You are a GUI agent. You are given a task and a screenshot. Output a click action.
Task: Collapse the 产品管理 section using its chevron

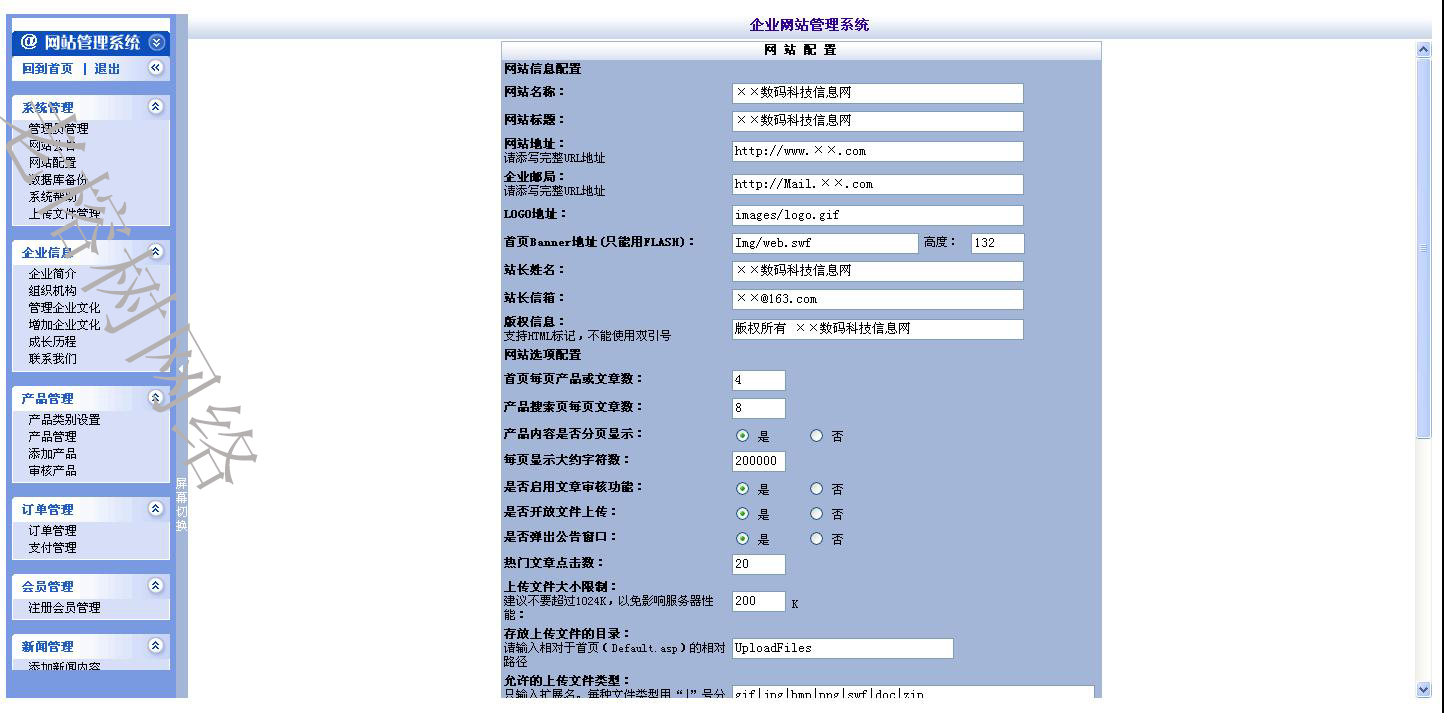pos(156,397)
